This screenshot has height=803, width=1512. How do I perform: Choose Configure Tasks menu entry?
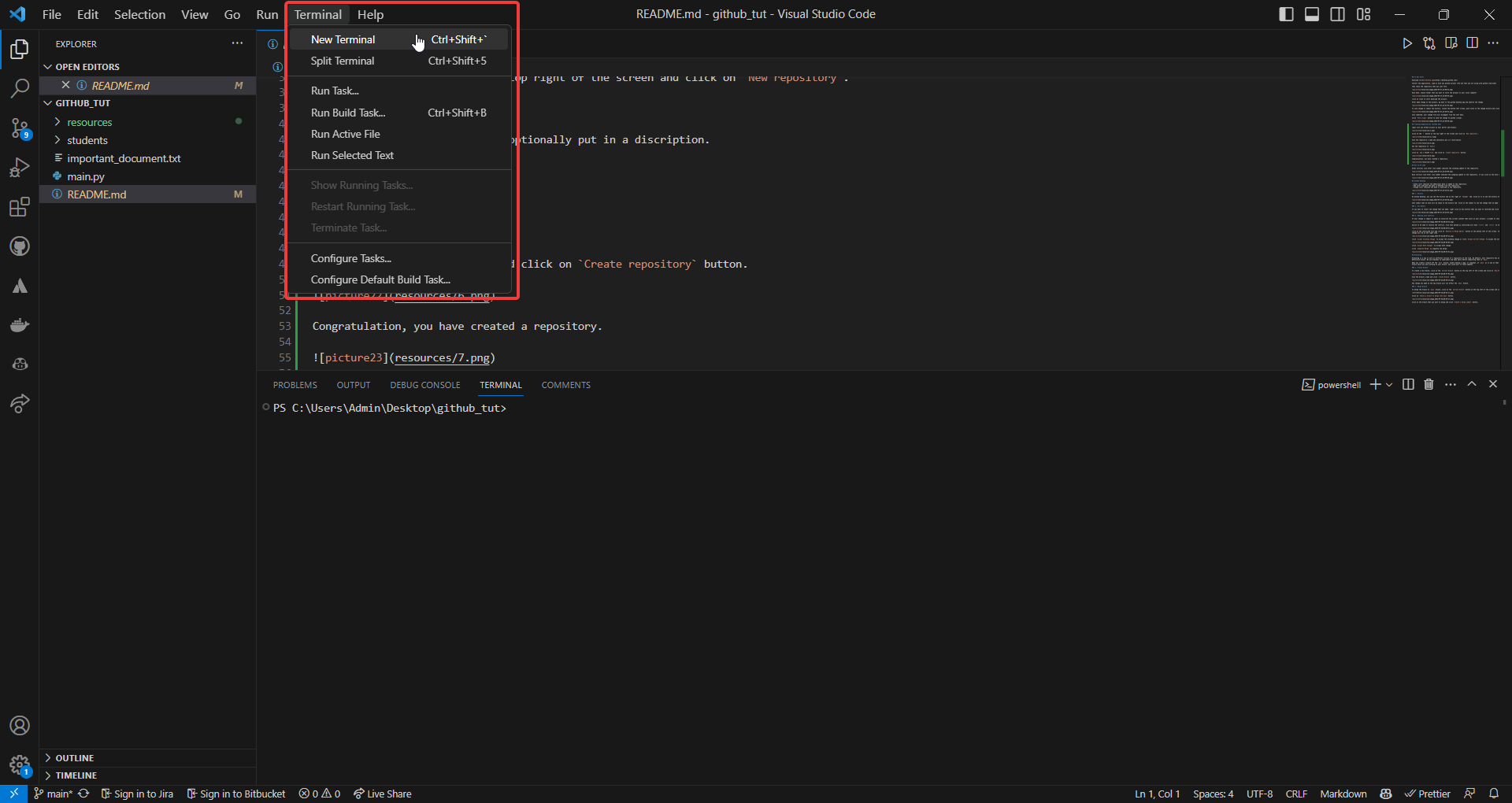[x=398, y=258]
